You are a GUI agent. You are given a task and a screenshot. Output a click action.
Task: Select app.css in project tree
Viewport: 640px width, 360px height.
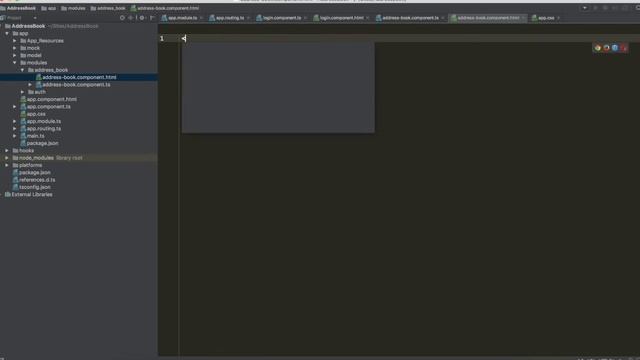36,114
